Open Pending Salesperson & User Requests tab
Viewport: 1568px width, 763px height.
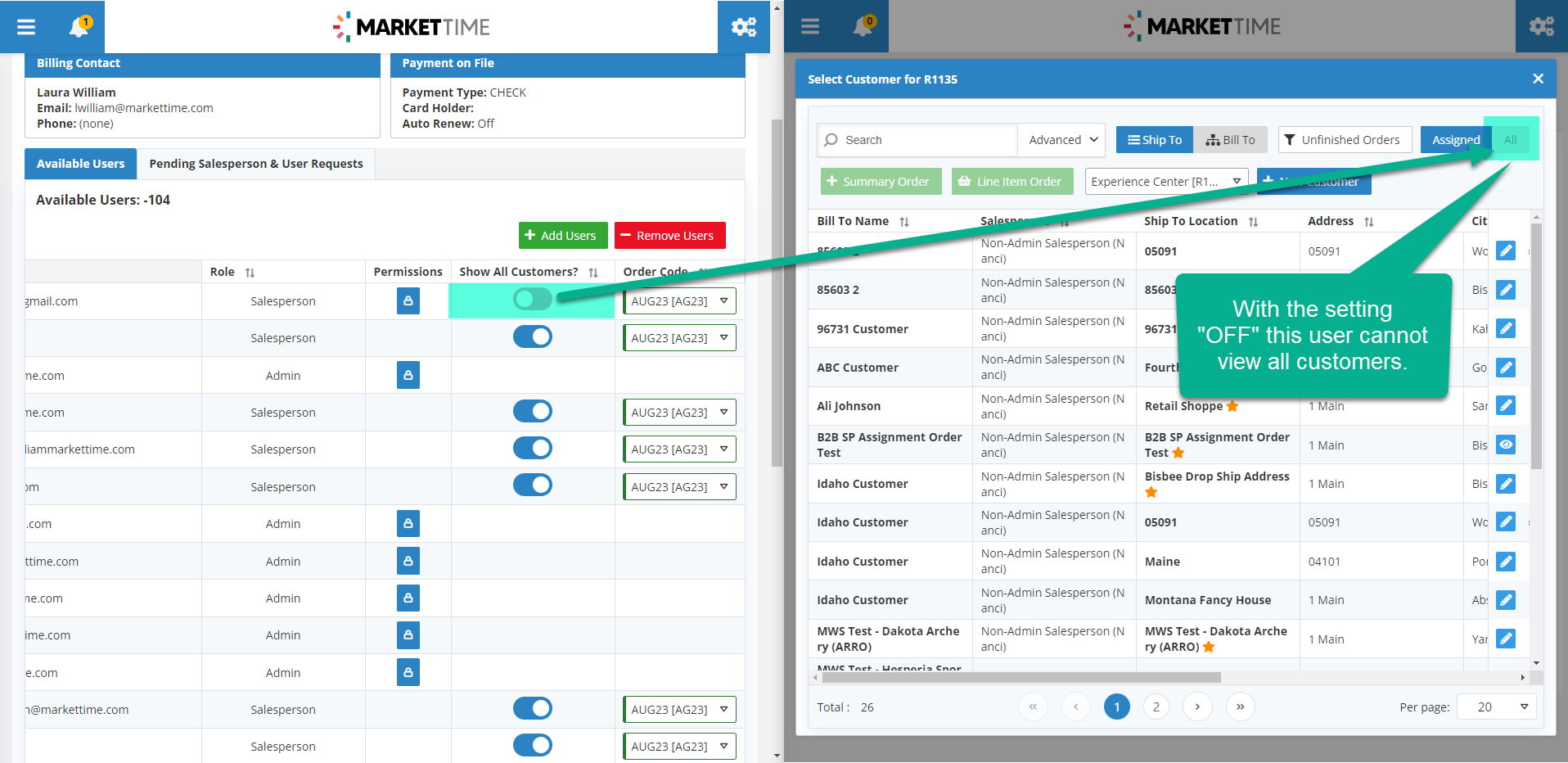[256, 164]
